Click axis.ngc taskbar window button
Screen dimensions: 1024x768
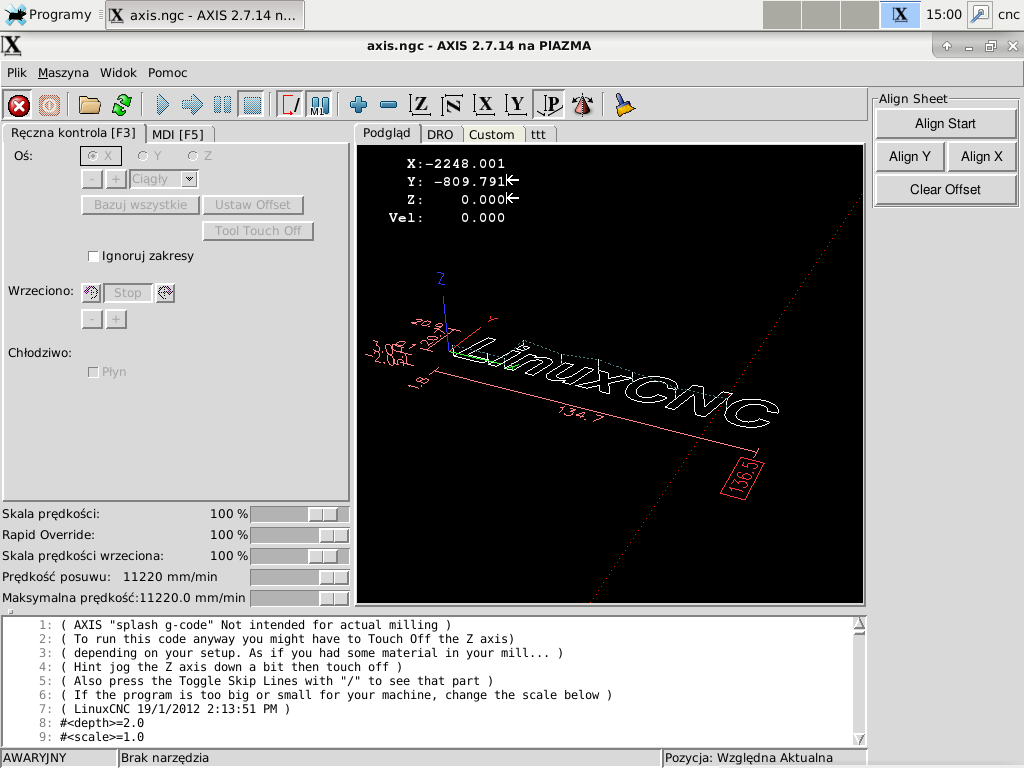pyautogui.click(x=204, y=15)
